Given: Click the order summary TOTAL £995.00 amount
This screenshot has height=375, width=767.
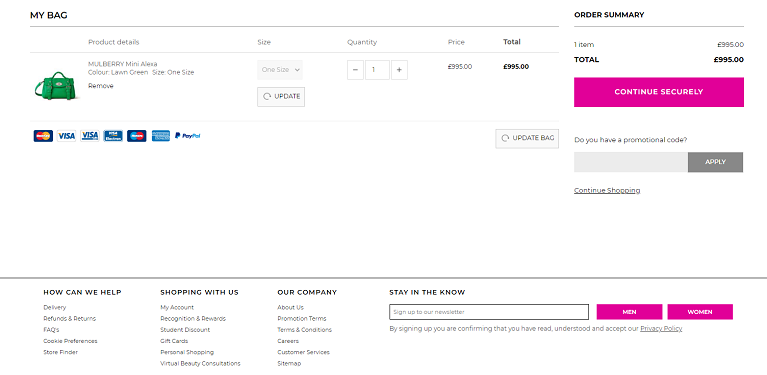Looking at the screenshot, I should click(x=728, y=60).
